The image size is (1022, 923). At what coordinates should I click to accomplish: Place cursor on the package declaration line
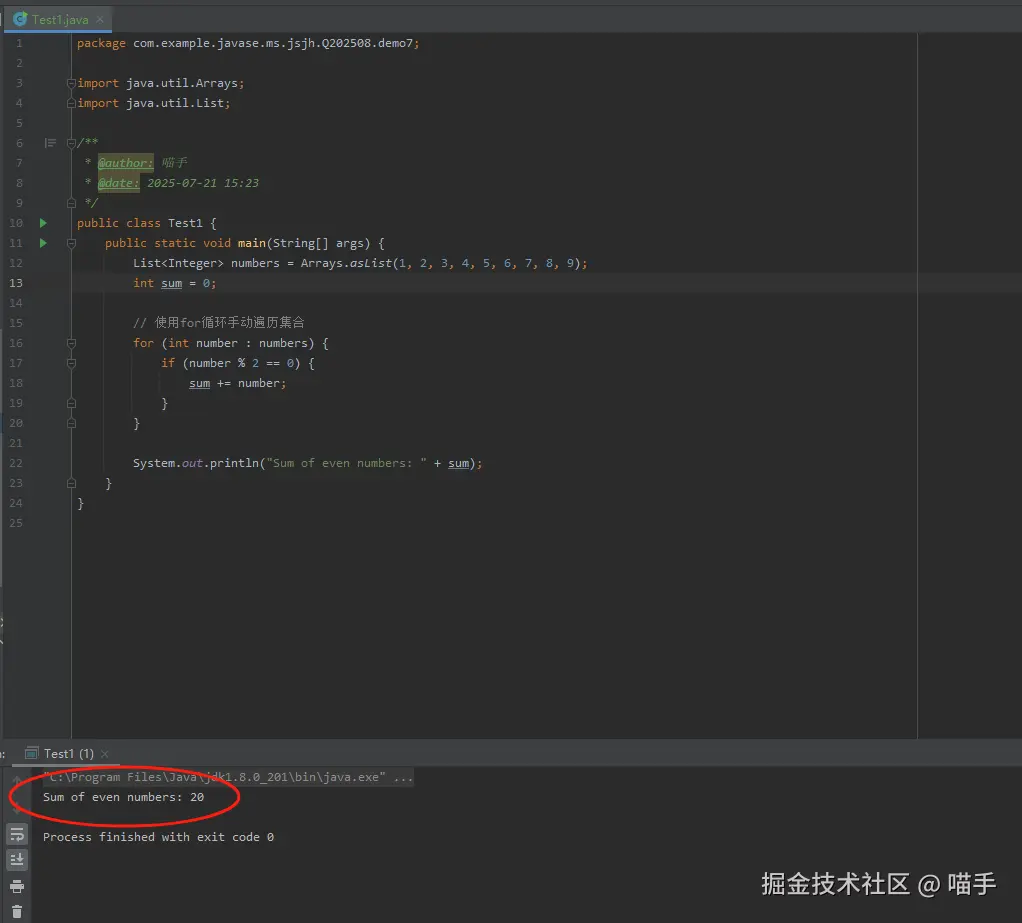tap(248, 43)
